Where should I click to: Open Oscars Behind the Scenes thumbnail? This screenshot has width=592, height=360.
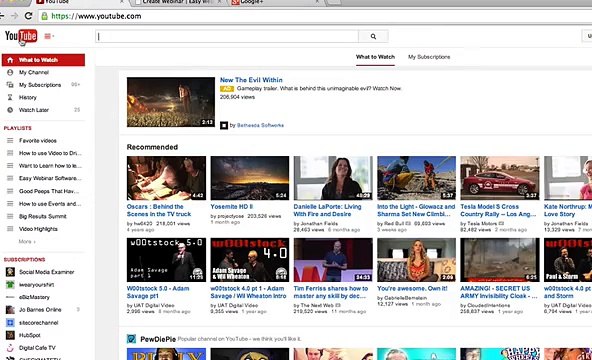click(x=166, y=178)
